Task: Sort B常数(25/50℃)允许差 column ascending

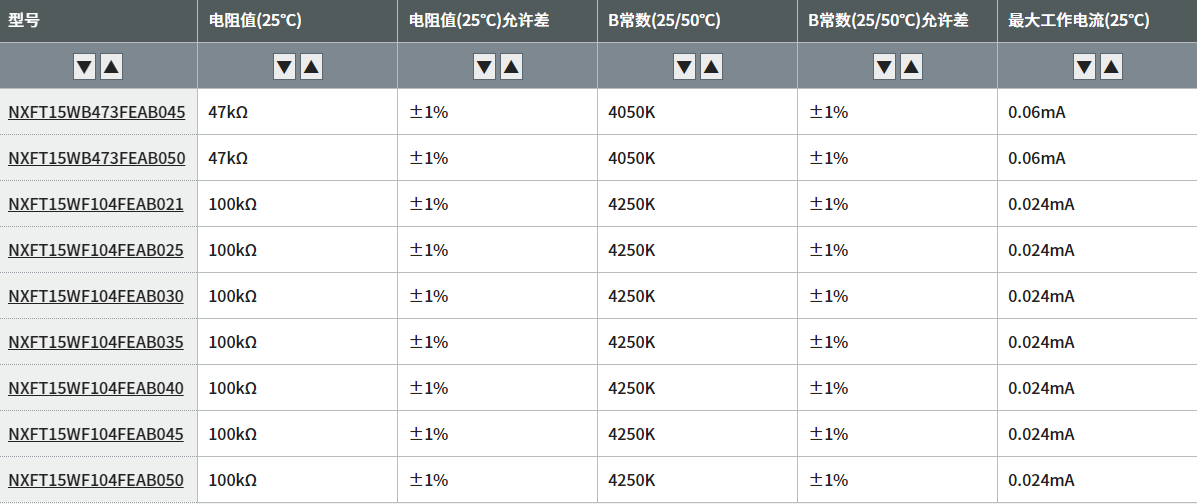Action: click(x=911, y=66)
